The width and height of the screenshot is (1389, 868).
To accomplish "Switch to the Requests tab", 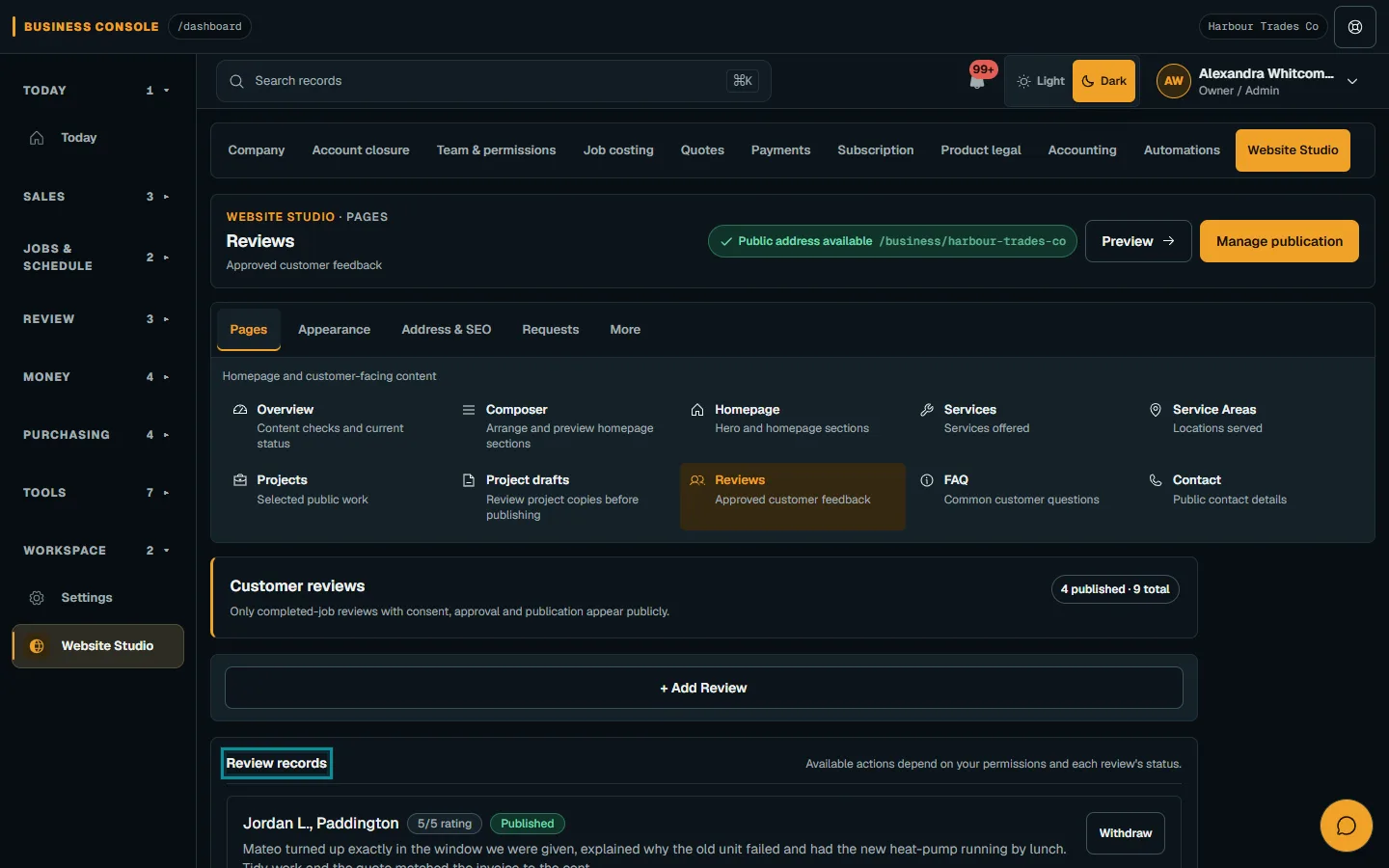I will click(x=551, y=330).
